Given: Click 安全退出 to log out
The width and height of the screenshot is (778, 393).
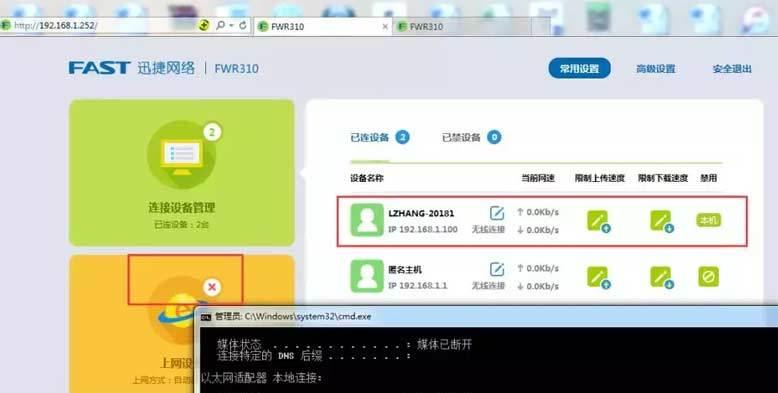Looking at the screenshot, I should pos(732,69).
